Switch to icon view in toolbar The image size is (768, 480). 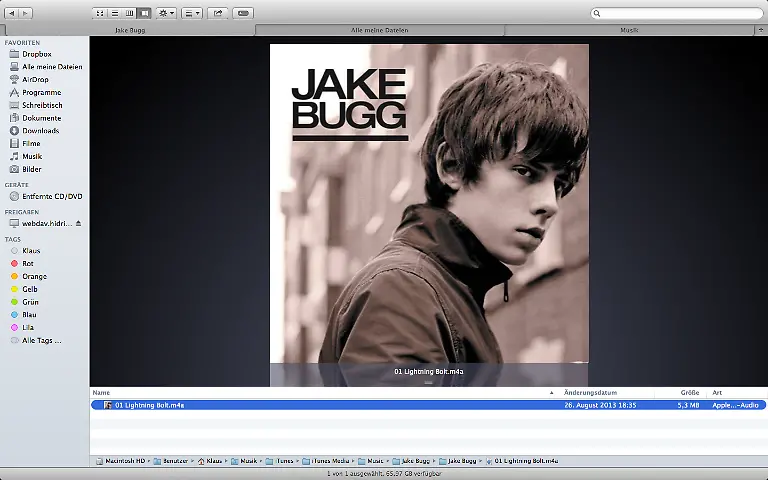(100, 13)
